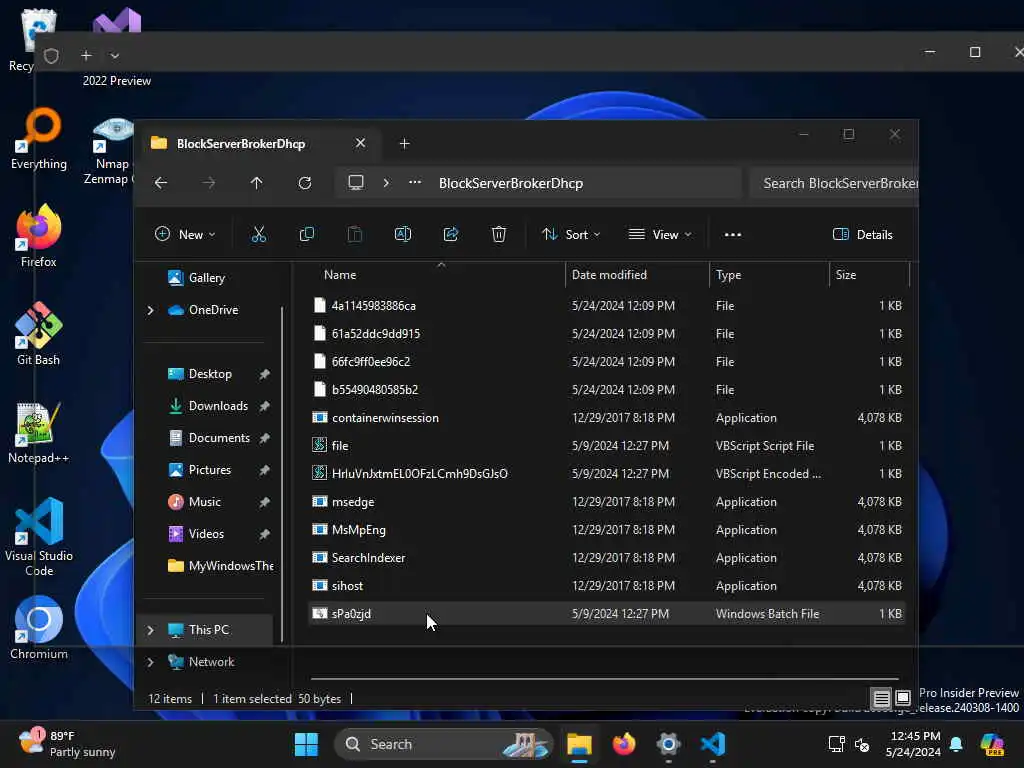Expand the This PC tree node
The width and height of the screenshot is (1024, 768).
pos(150,630)
